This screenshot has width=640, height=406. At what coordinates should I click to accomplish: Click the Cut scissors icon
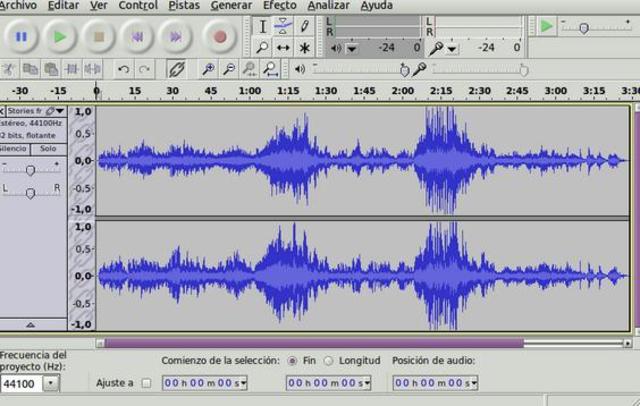pyautogui.click(x=8, y=69)
